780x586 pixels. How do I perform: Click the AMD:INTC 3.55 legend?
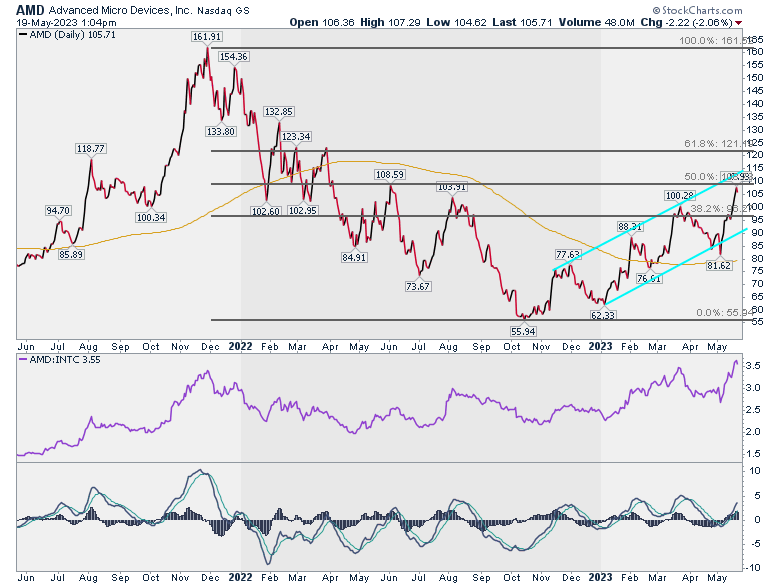60,360
